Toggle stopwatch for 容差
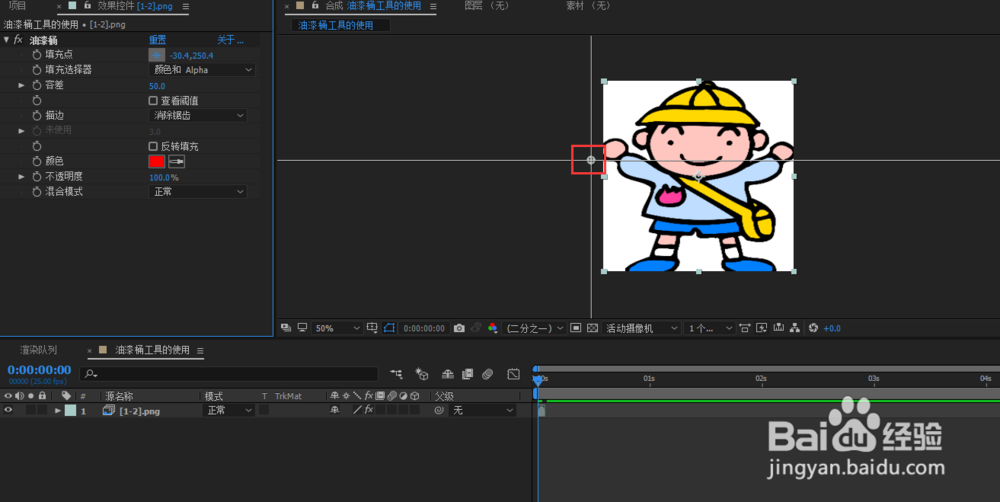1000x502 pixels. (36, 85)
